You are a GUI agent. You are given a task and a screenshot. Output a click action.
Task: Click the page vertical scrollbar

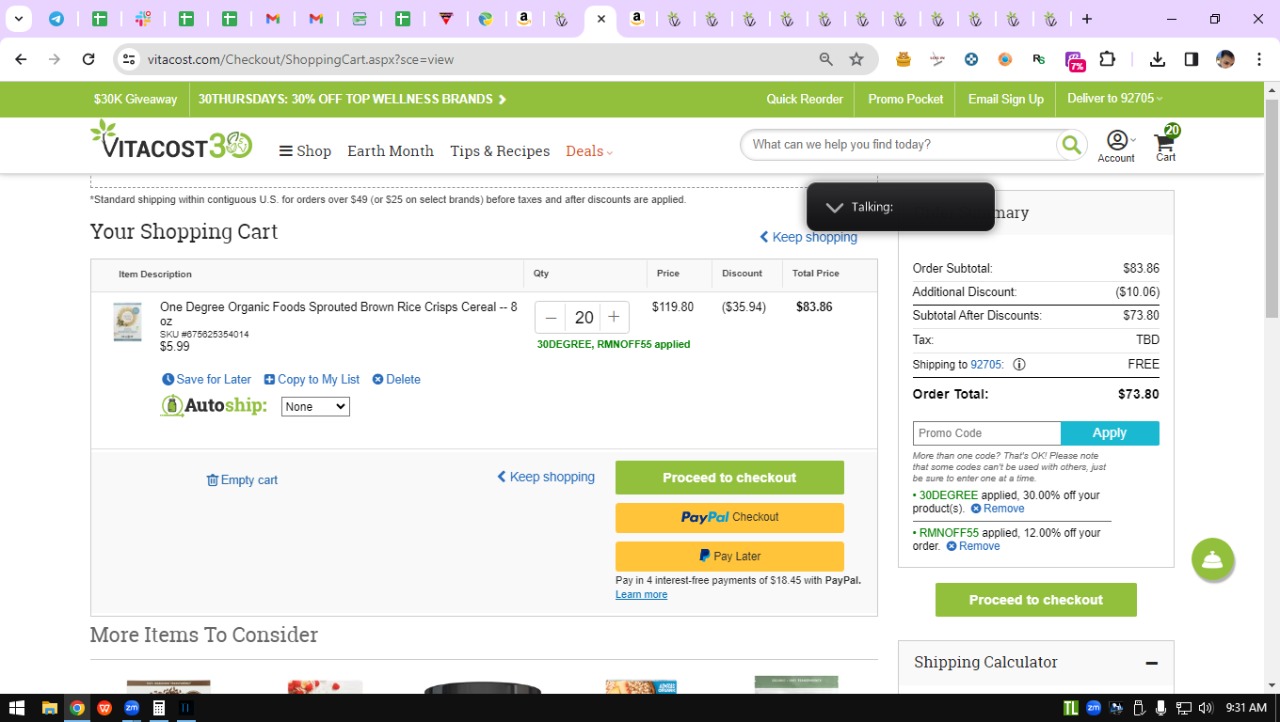click(x=1272, y=210)
